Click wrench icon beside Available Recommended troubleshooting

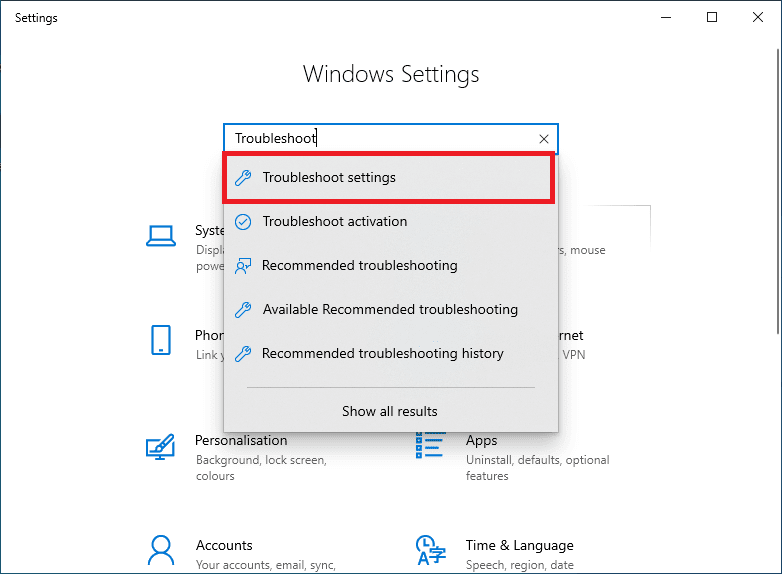(243, 310)
